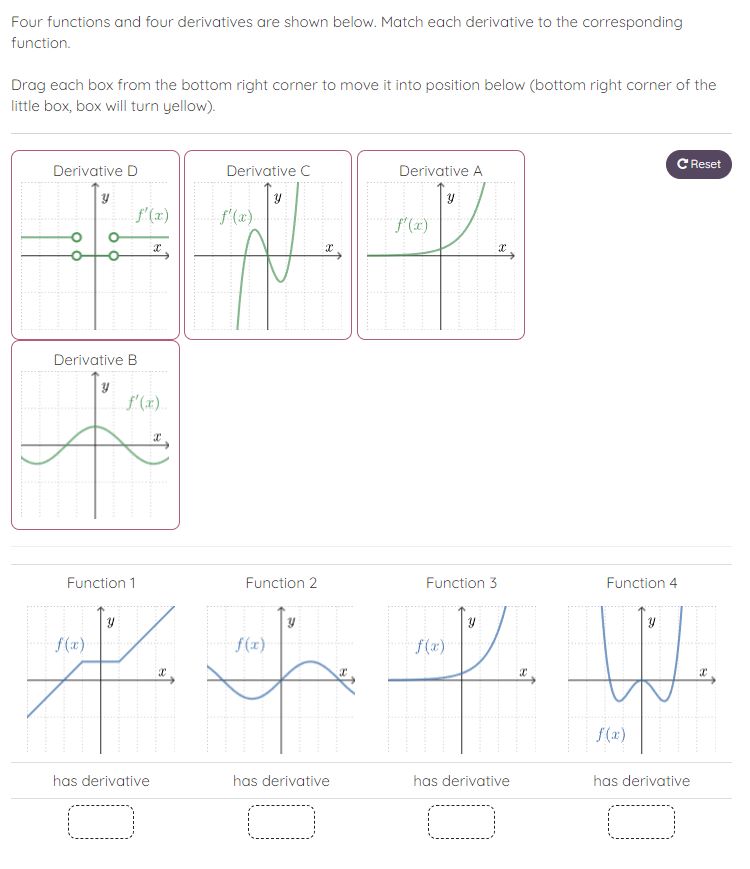
Task: Select the Derivative C graph box
Action: tap(267, 245)
